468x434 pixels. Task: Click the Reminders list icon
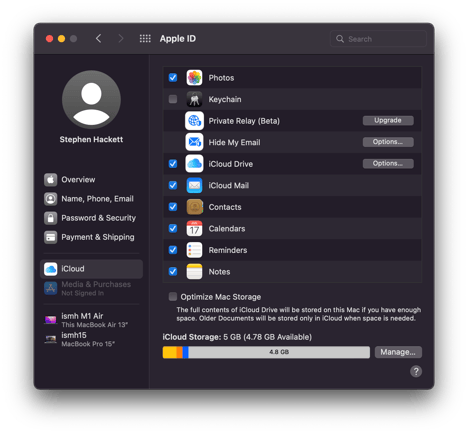pos(194,250)
